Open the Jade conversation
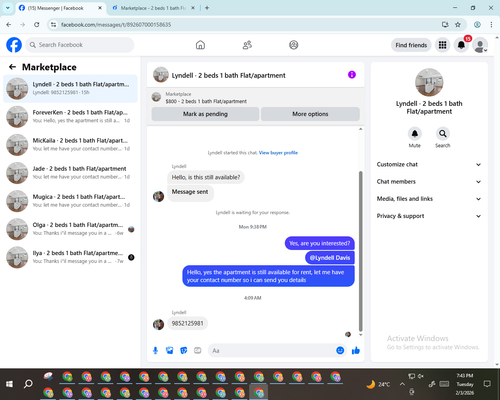The width and height of the screenshot is (500, 400). point(70,173)
